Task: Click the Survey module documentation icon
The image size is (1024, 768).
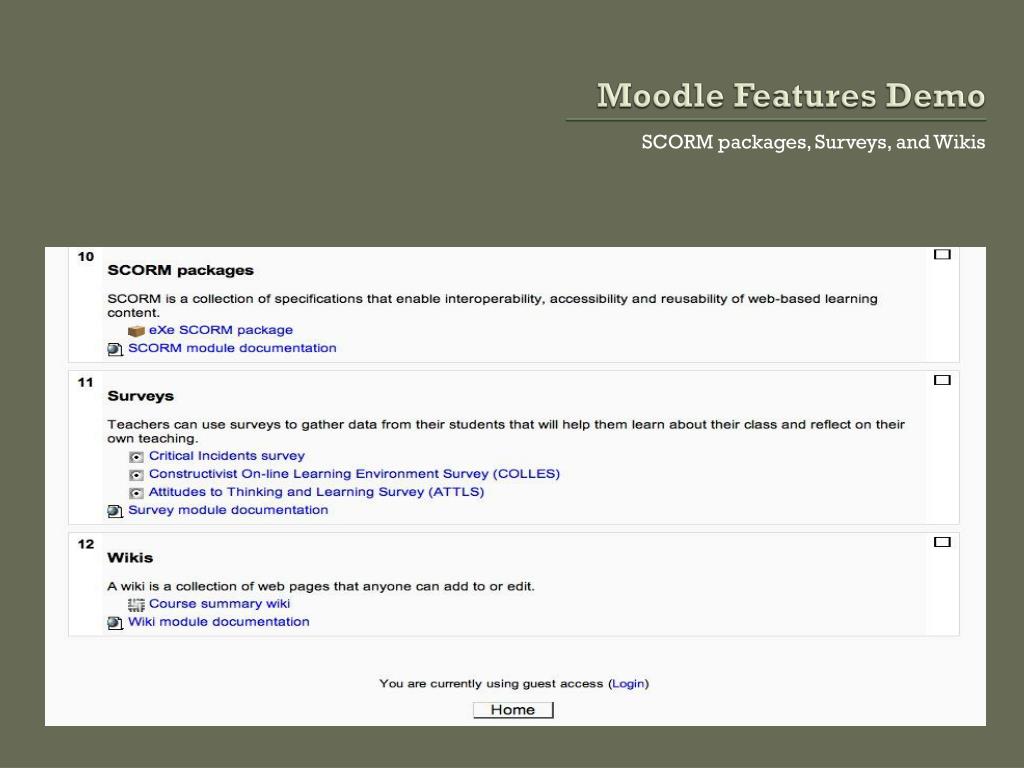Action: 115,511
